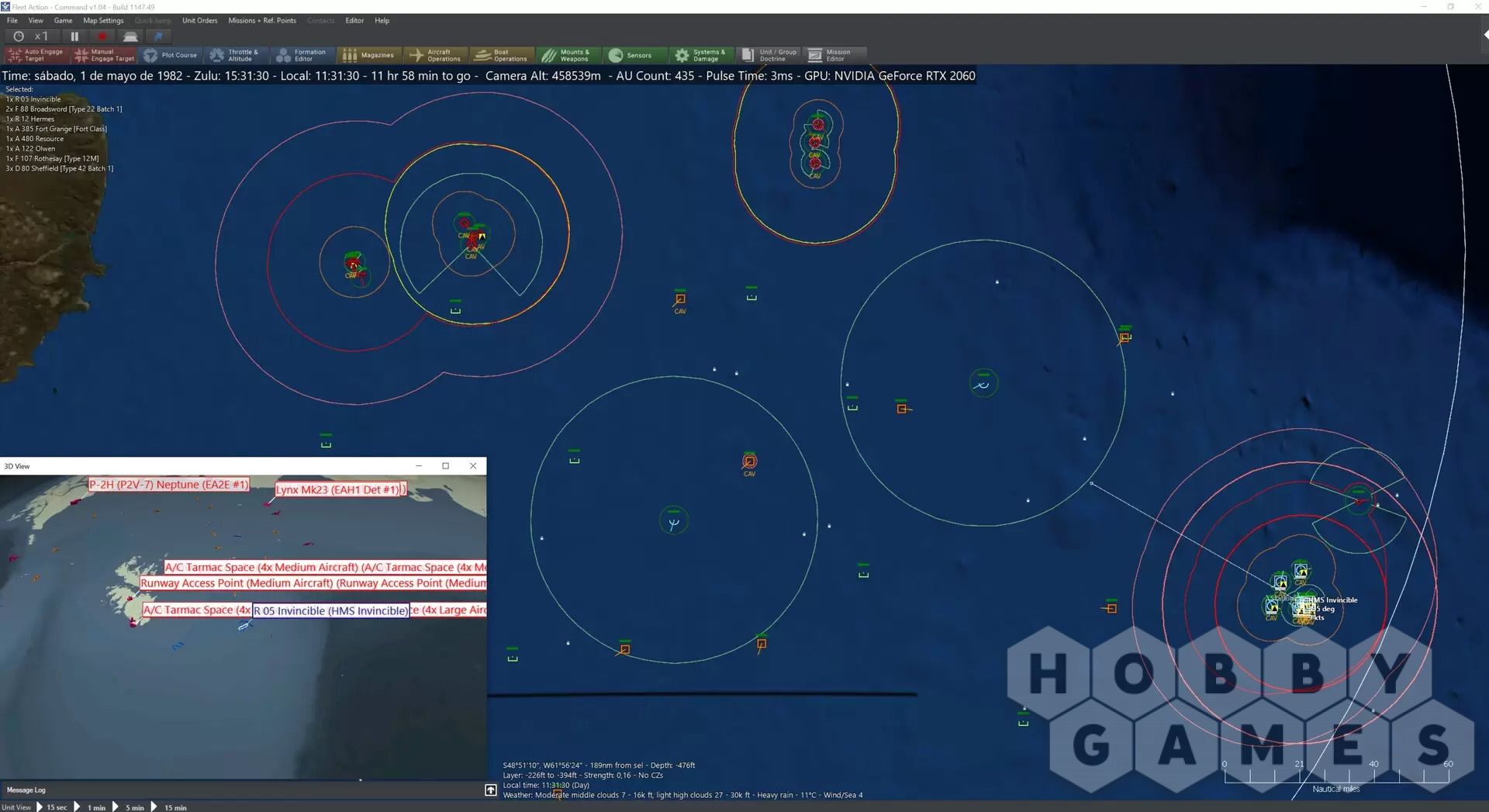Click '2x F 88 Broadsword' in Selected list
Viewport: 1489px width, 812px height.
pos(64,109)
